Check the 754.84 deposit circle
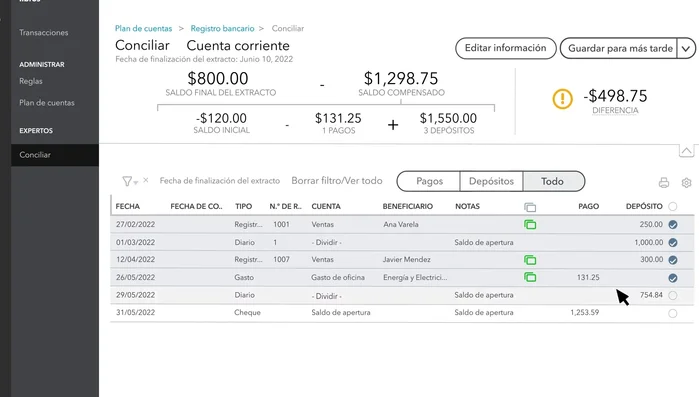The height and width of the screenshot is (397, 699). coord(673,295)
